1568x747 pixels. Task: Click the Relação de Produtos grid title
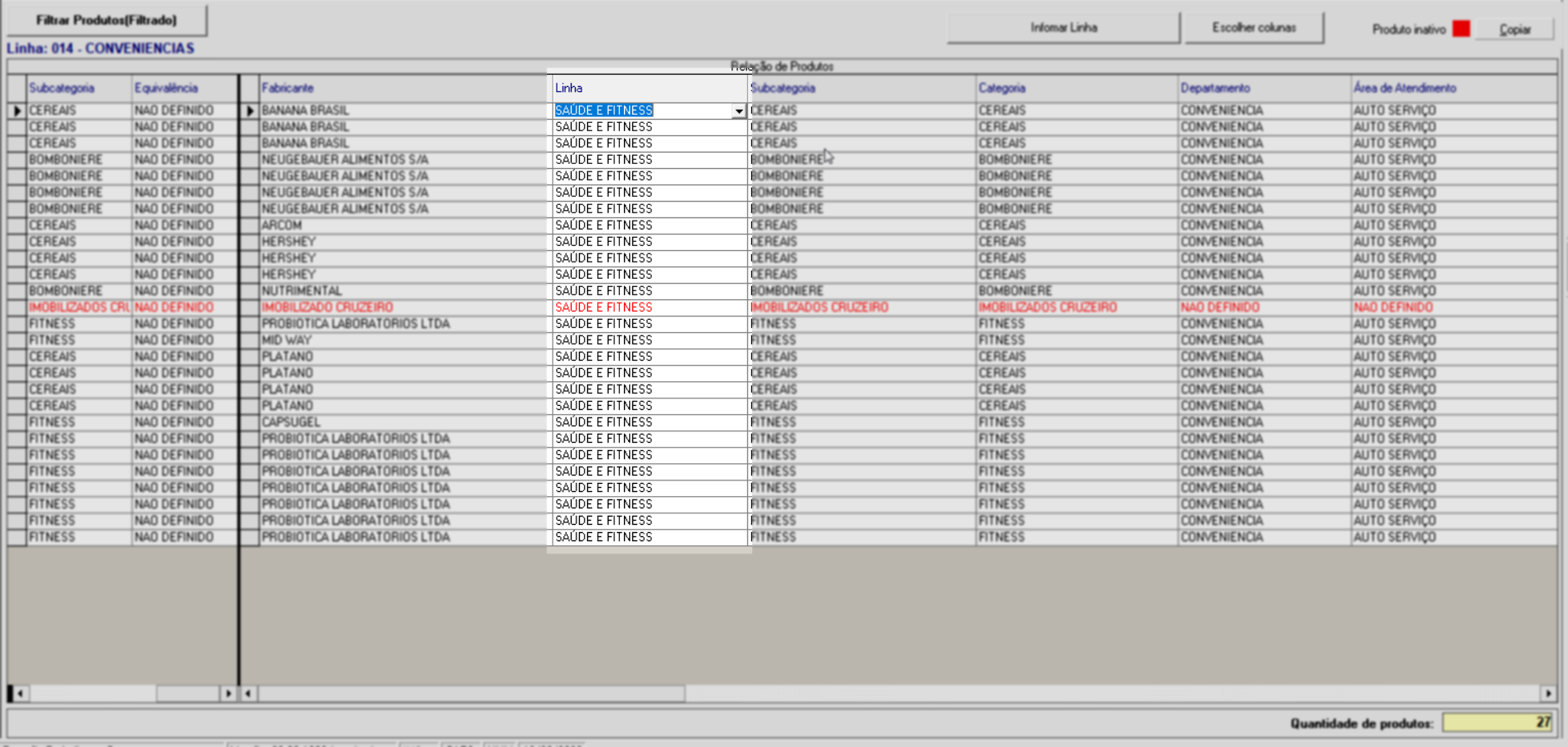click(782, 66)
